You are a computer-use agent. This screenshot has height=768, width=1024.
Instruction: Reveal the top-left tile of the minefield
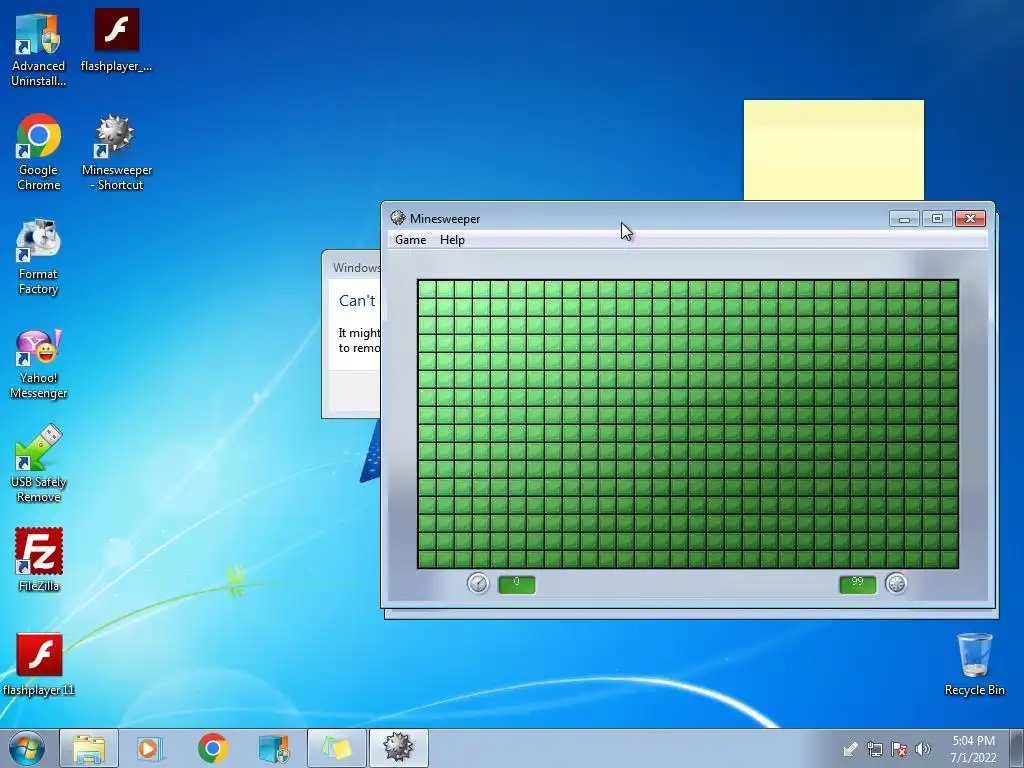427,289
